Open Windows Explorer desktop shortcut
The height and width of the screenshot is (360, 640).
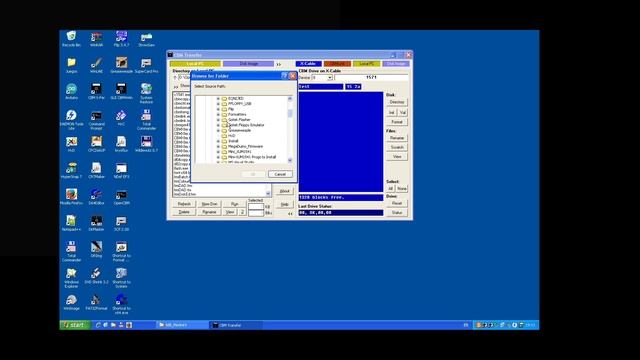tap(71, 278)
